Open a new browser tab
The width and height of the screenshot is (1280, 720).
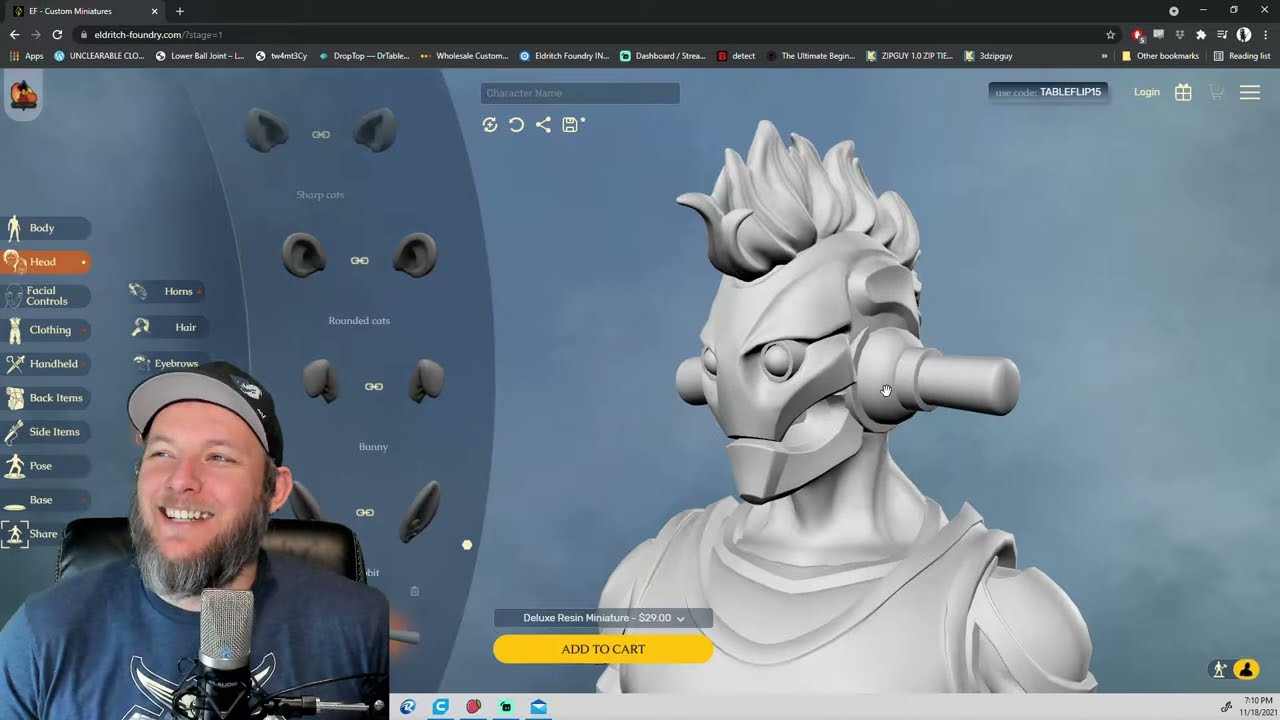tap(180, 11)
